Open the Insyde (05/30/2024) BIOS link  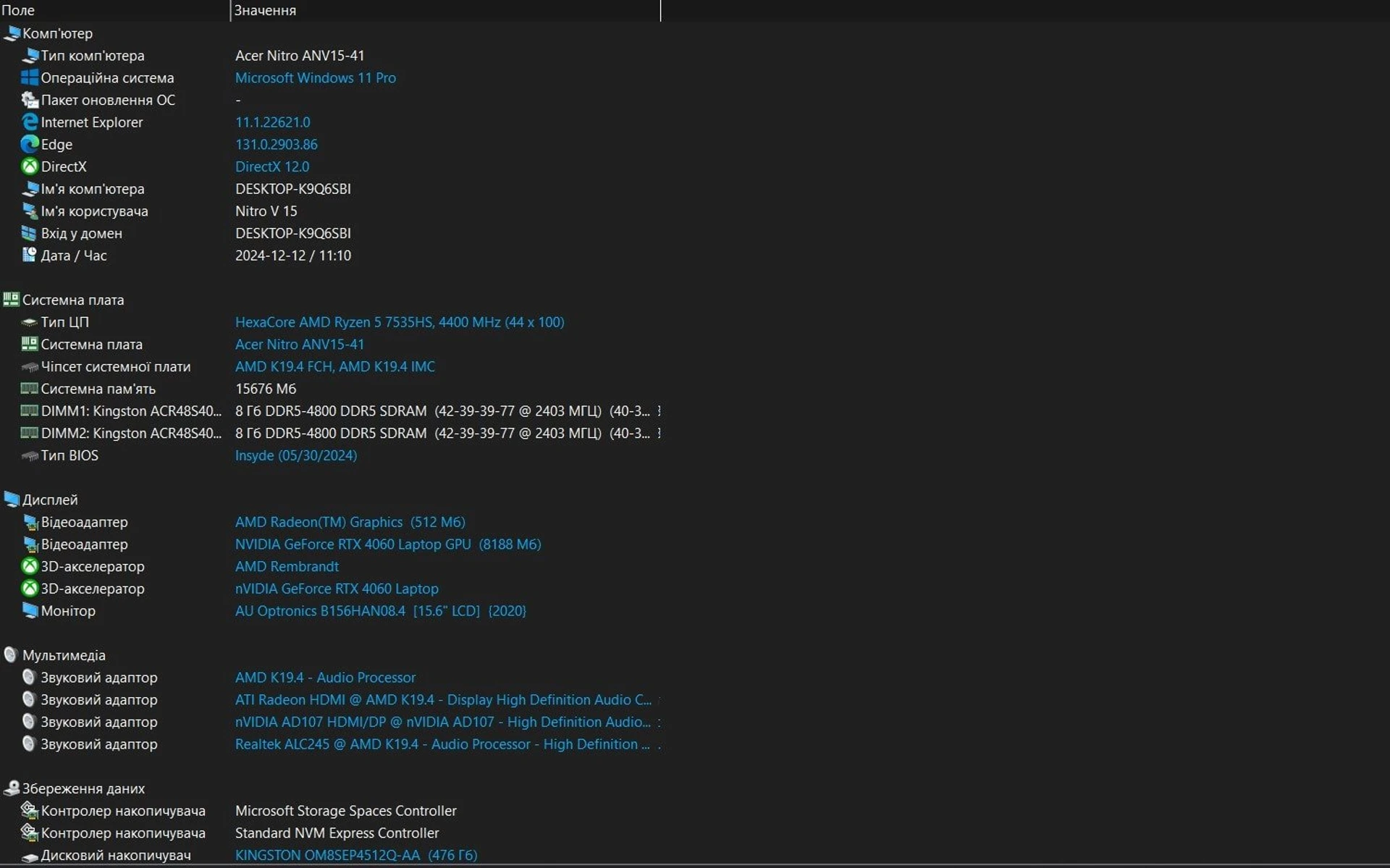click(x=296, y=455)
